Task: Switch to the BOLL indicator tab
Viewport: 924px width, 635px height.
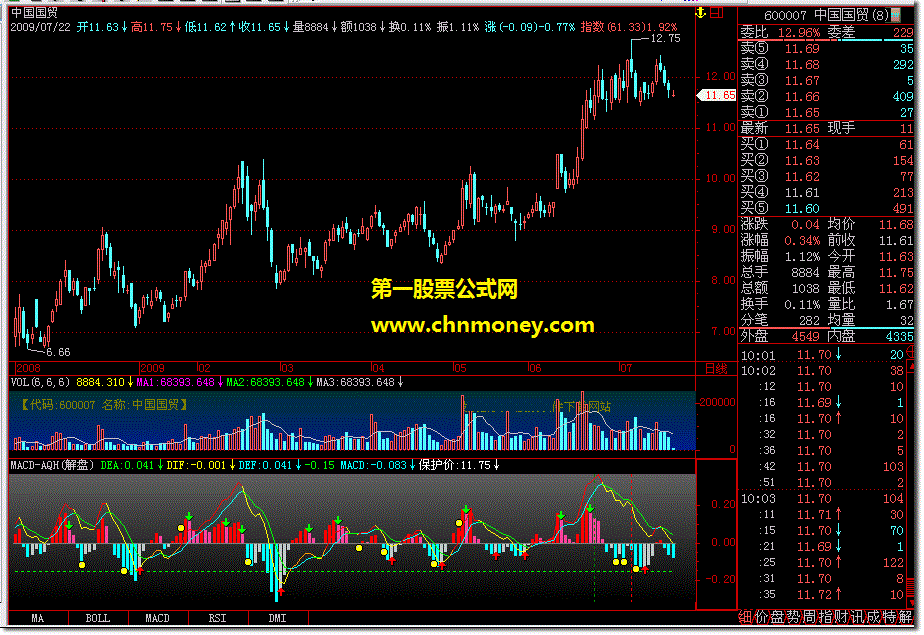Action: pyautogui.click(x=98, y=618)
